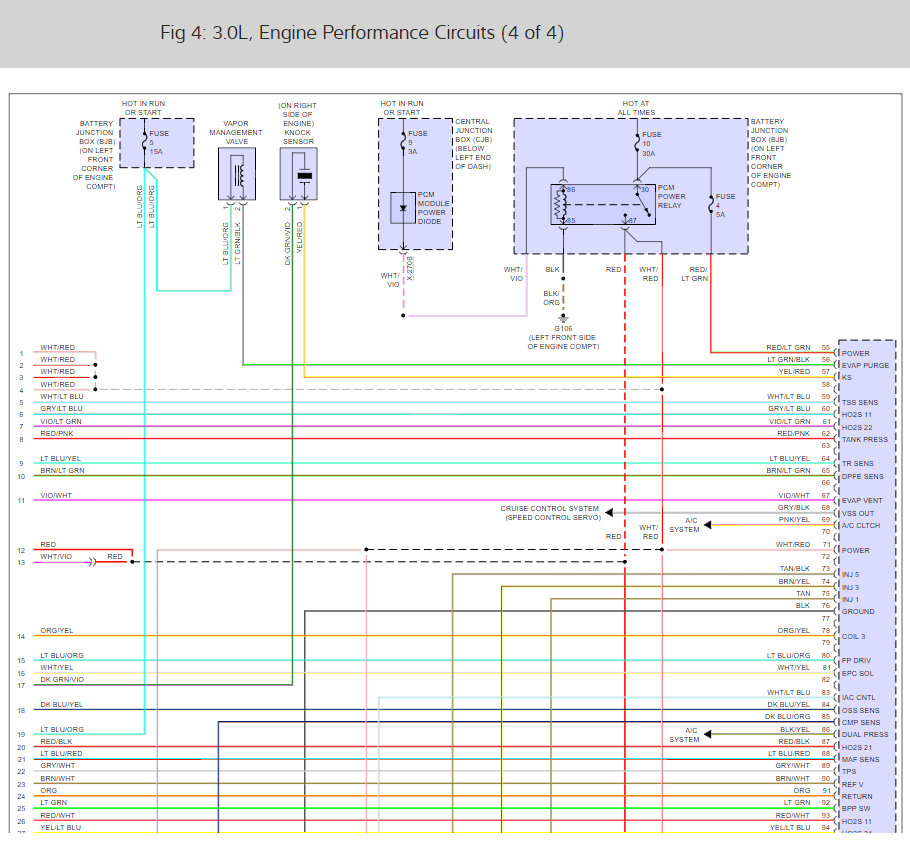The height and width of the screenshot is (846, 910).
Task: Select the G106 ground symbol
Action: tap(563, 318)
